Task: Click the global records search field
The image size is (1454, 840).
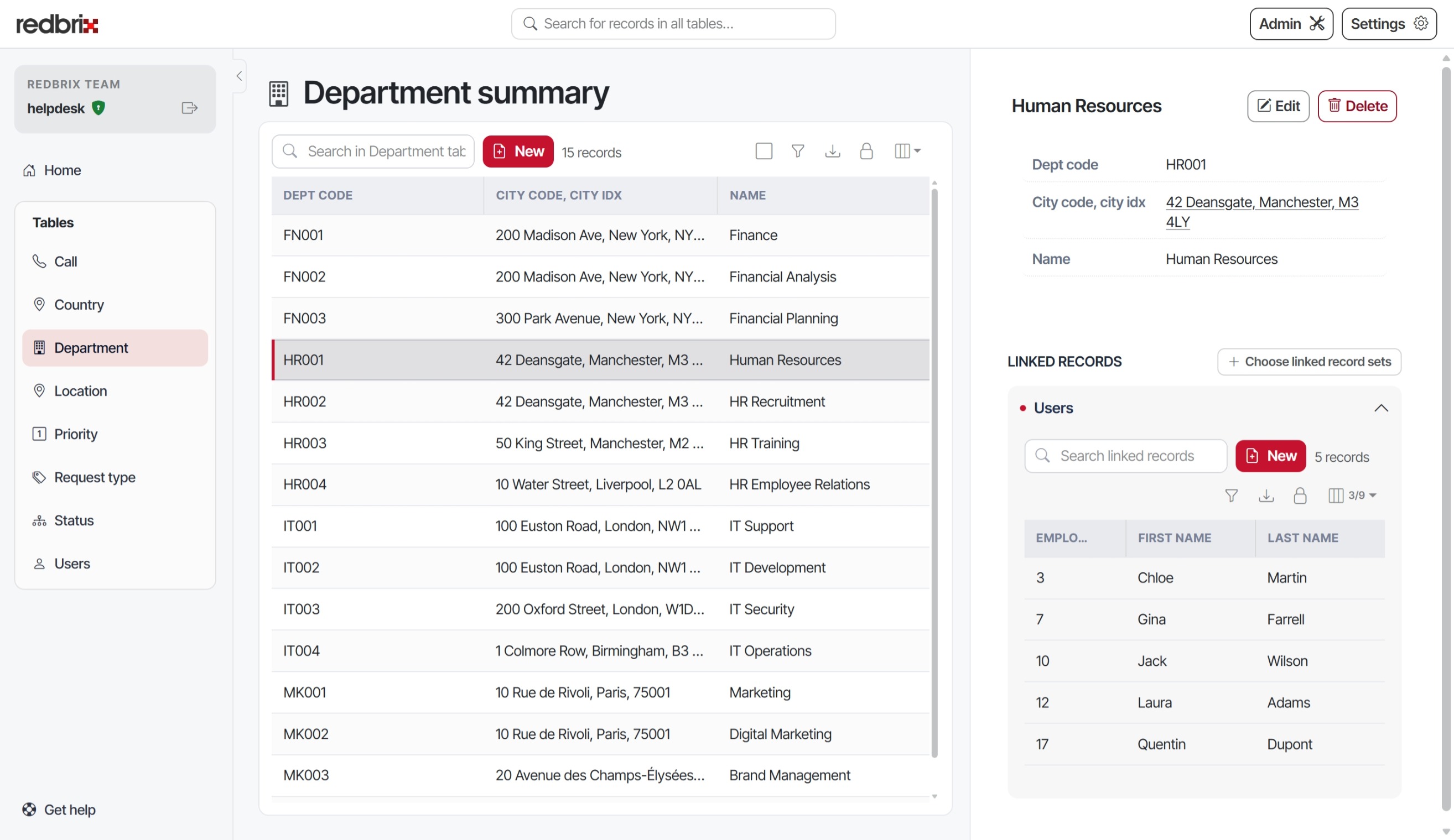Action: coord(673,24)
